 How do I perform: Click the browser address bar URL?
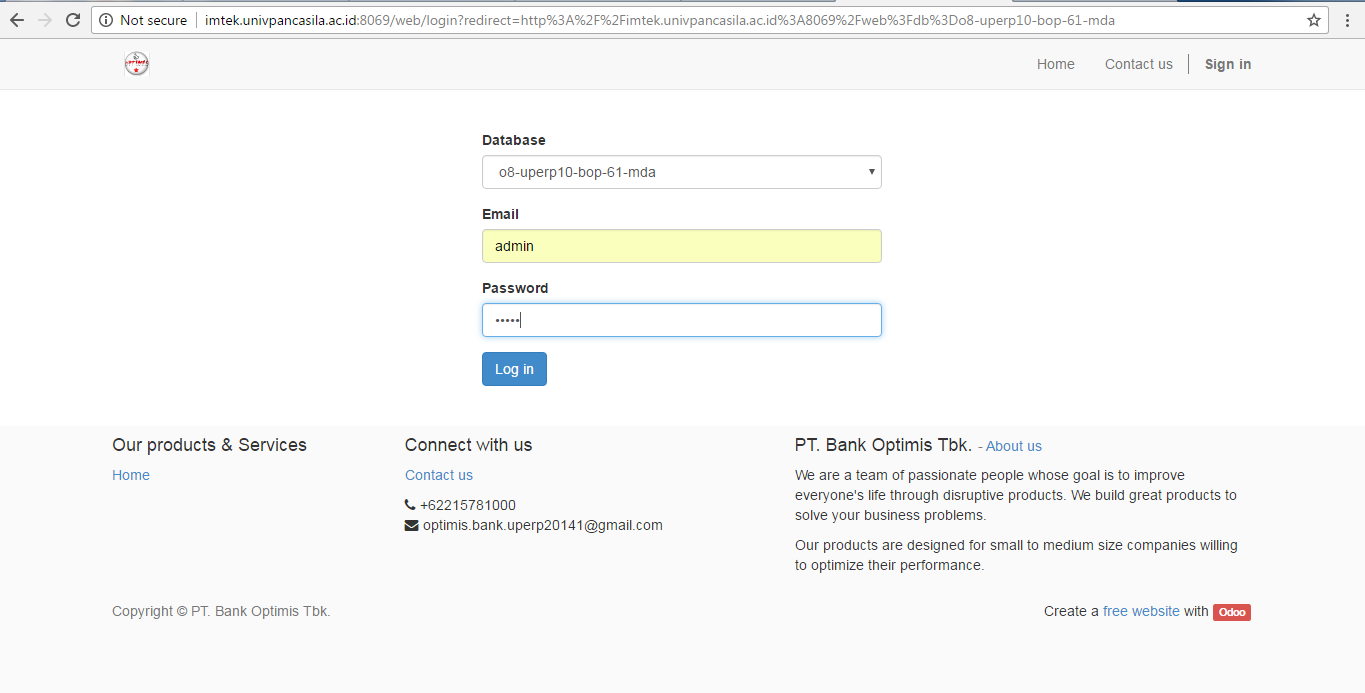tap(660, 20)
